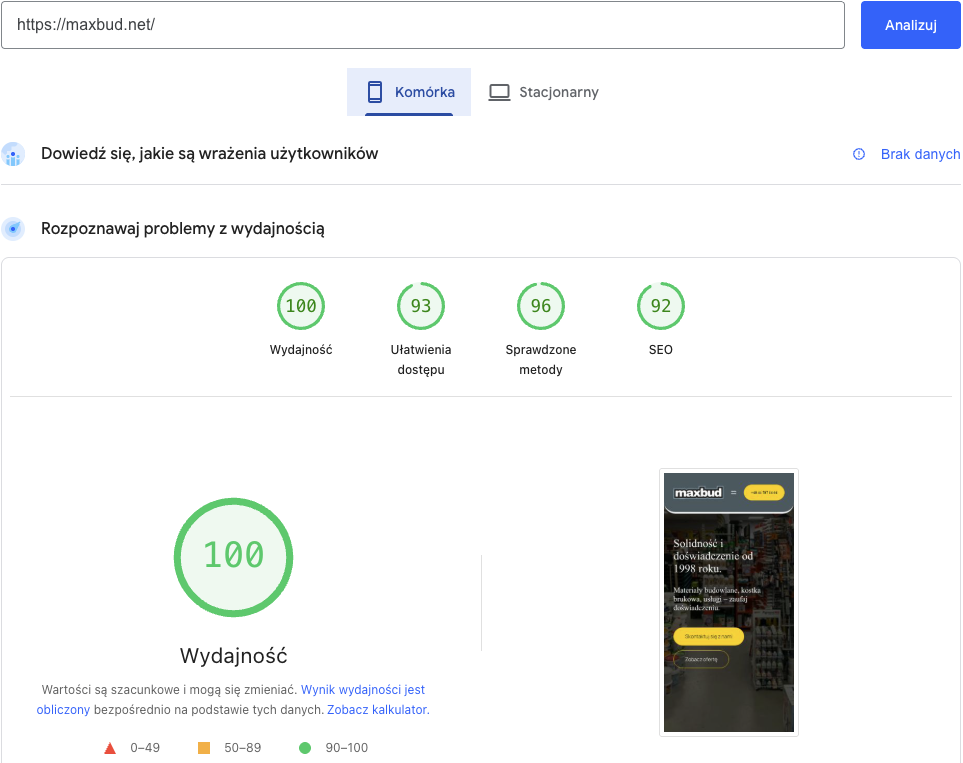Select the Komórka tab
The image size is (963, 763).
pos(408,91)
